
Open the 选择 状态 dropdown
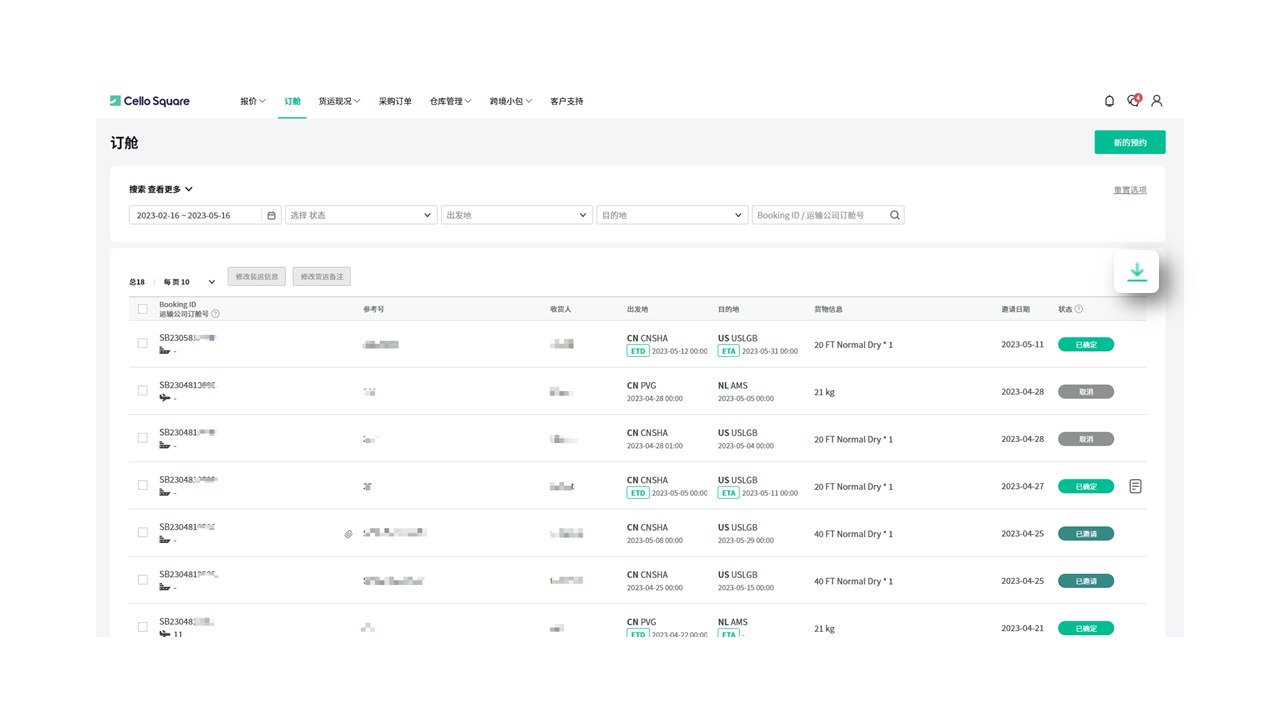361,215
